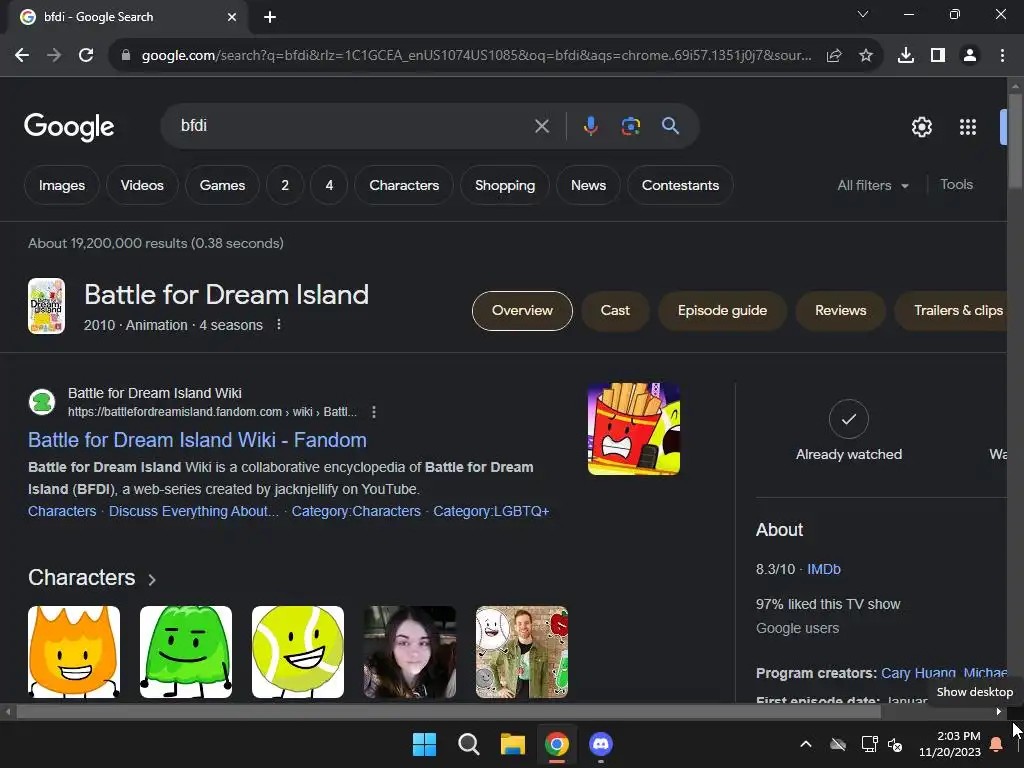Open the Firey character thumbnail
Screen dimensions: 1024x768
pos(74,652)
